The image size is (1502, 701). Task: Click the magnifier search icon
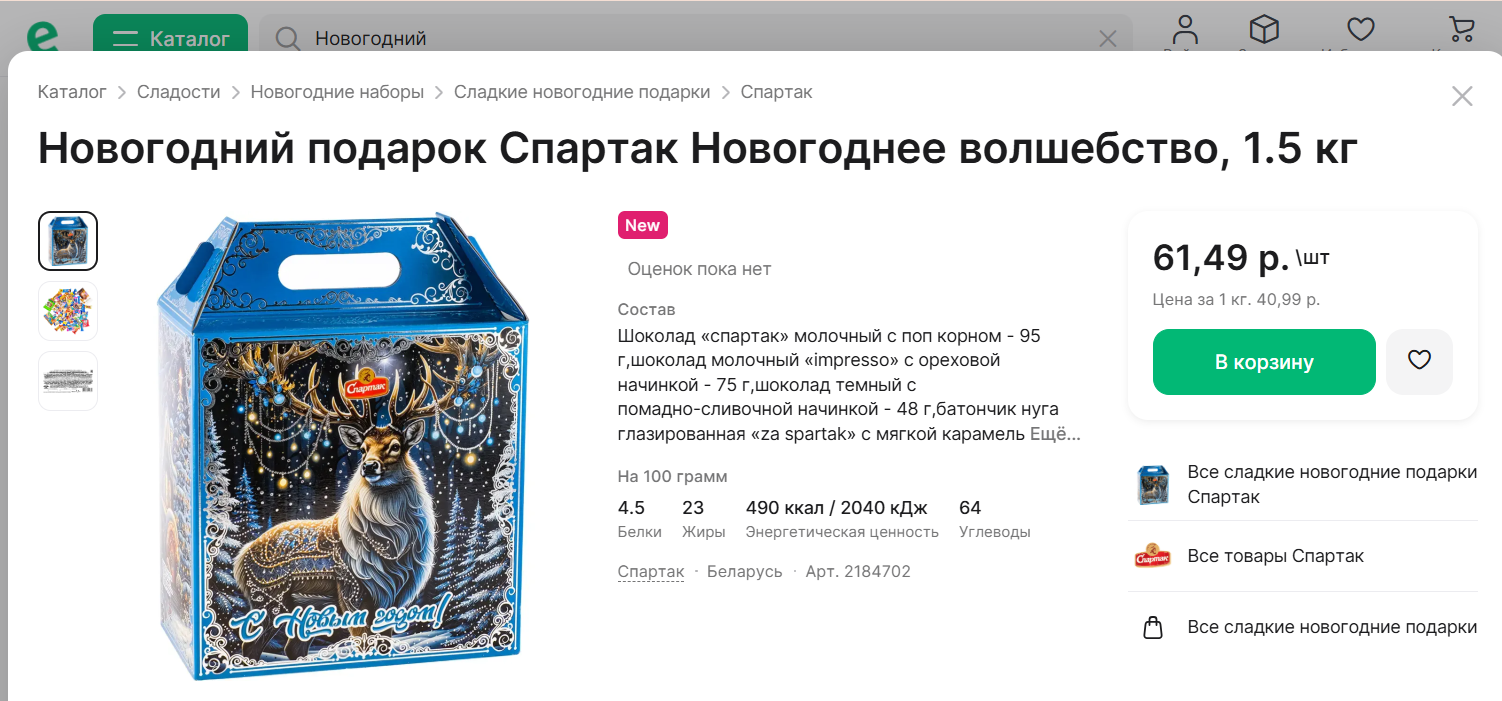click(288, 39)
